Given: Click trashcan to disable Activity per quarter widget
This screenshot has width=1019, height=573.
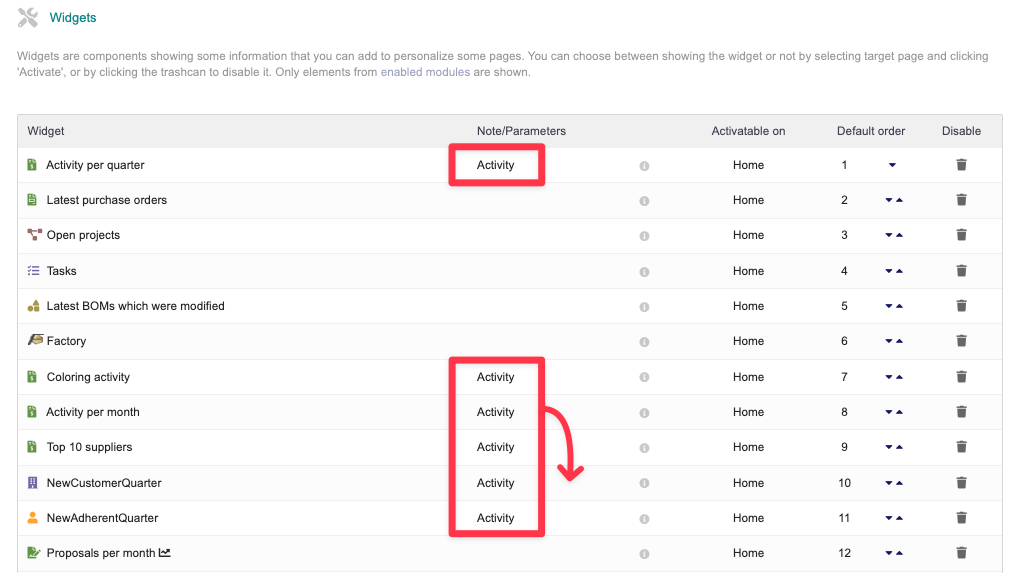Looking at the screenshot, I should tap(961, 165).
